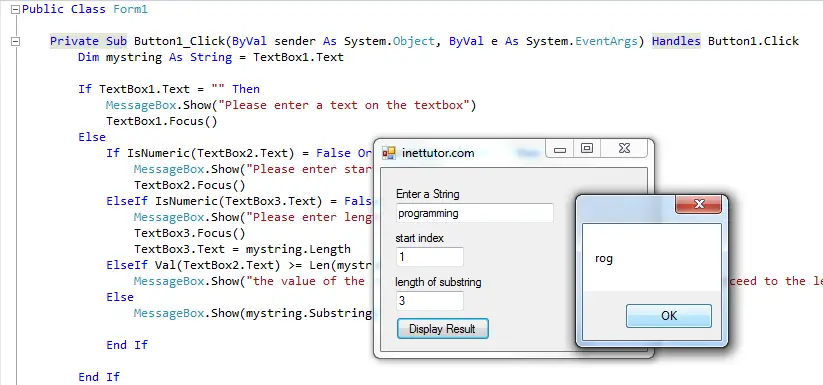This screenshot has height=385, width=823.
Task: Click the 'Enter a String' label
Action: 428,194
